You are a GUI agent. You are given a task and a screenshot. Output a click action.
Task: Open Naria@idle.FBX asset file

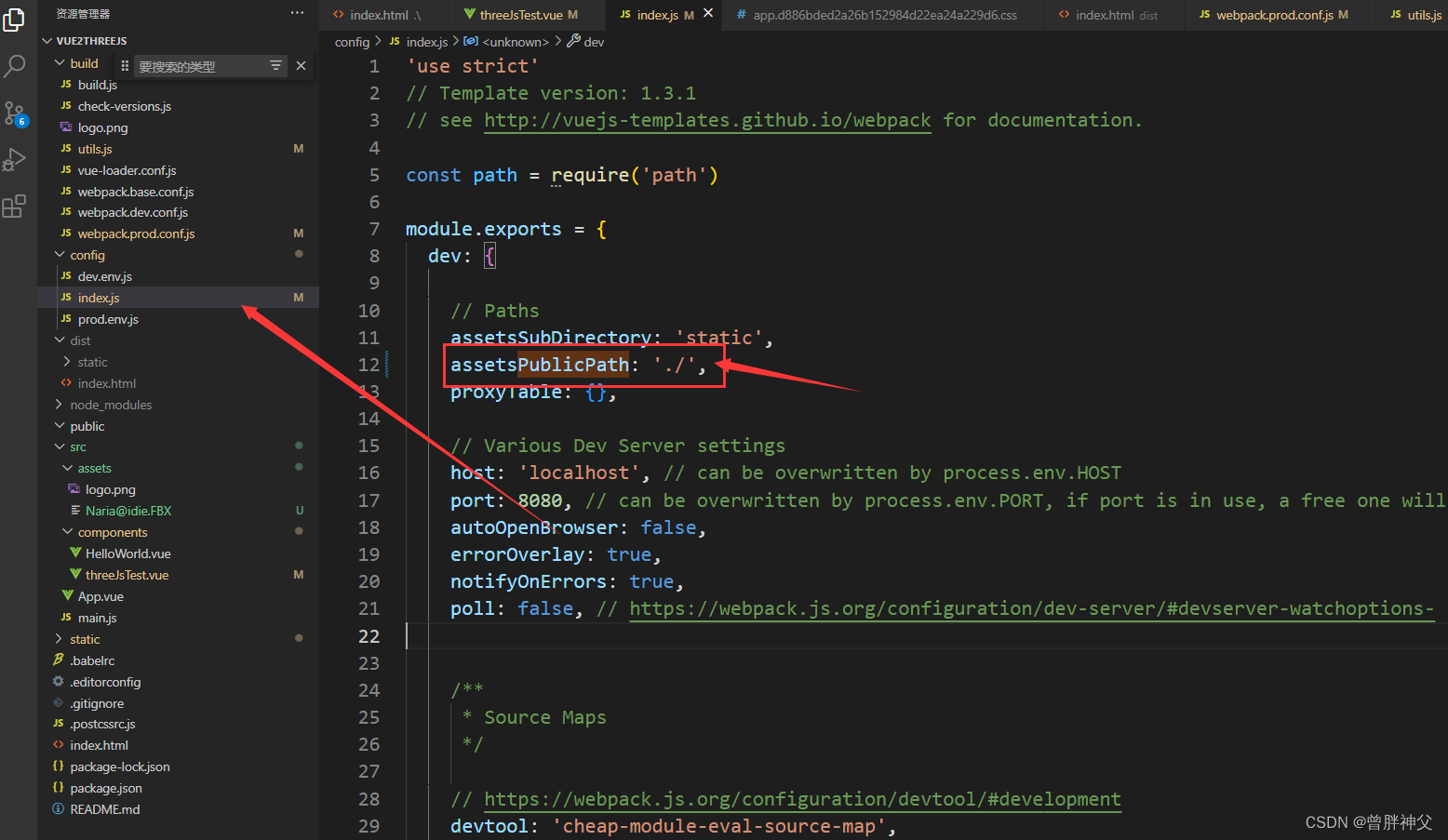pos(128,511)
